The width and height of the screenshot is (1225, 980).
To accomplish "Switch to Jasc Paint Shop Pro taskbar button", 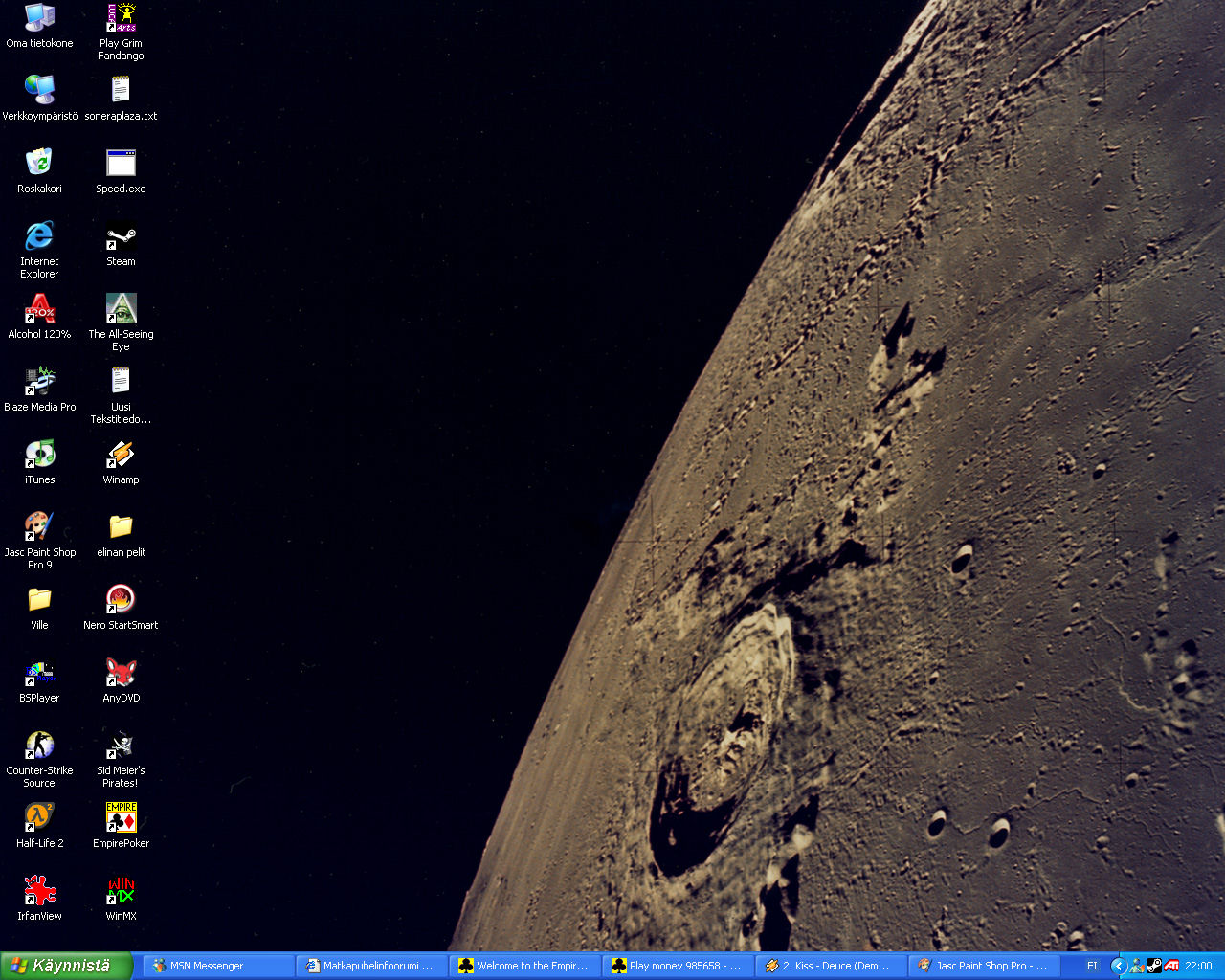I will pyautogui.click(x=984, y=966).
